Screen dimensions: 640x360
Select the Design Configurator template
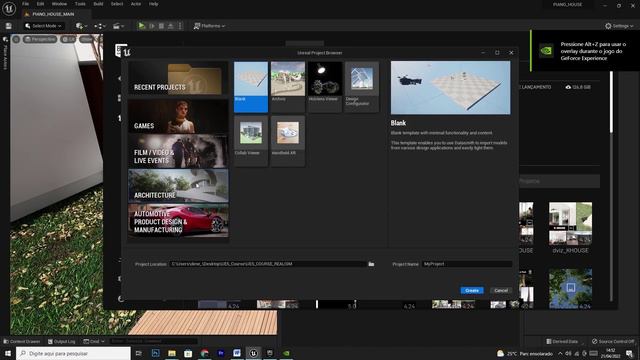pos(362,87)
